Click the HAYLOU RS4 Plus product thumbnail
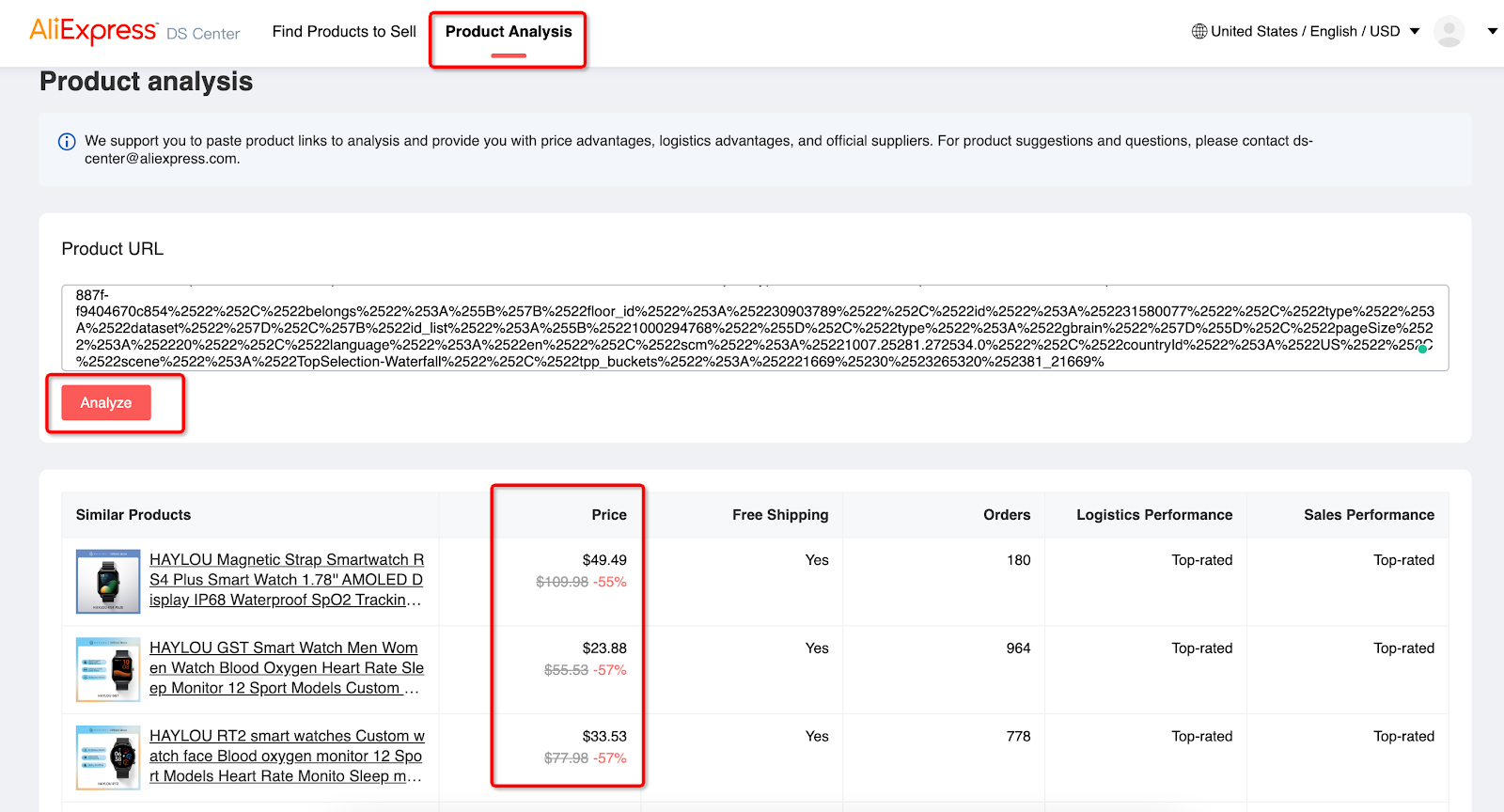The image size is (1504, 812). (x=108, y=582)
